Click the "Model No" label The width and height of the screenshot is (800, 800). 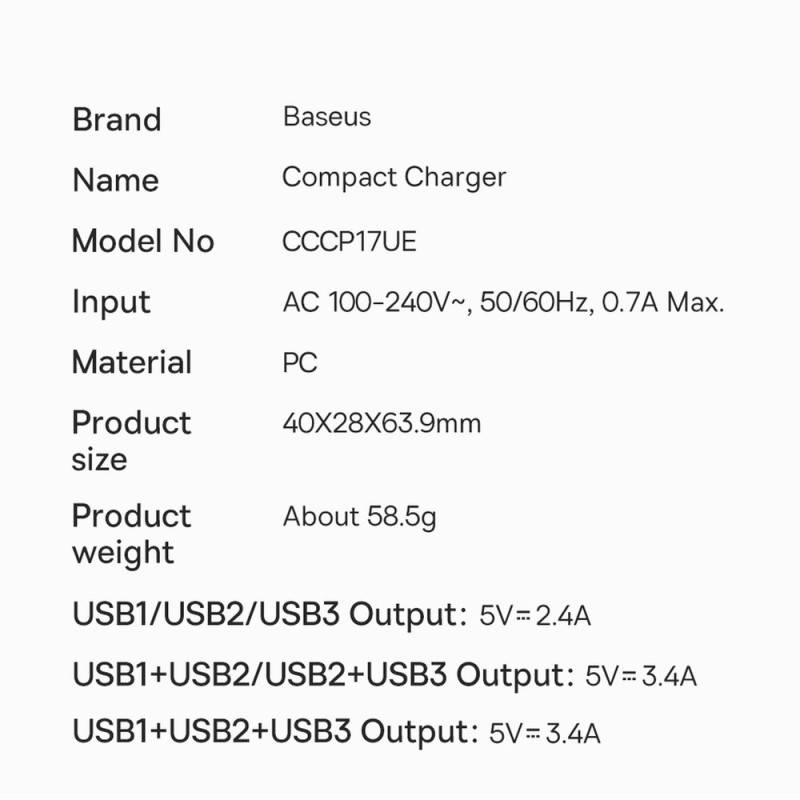tap(143, 241)
